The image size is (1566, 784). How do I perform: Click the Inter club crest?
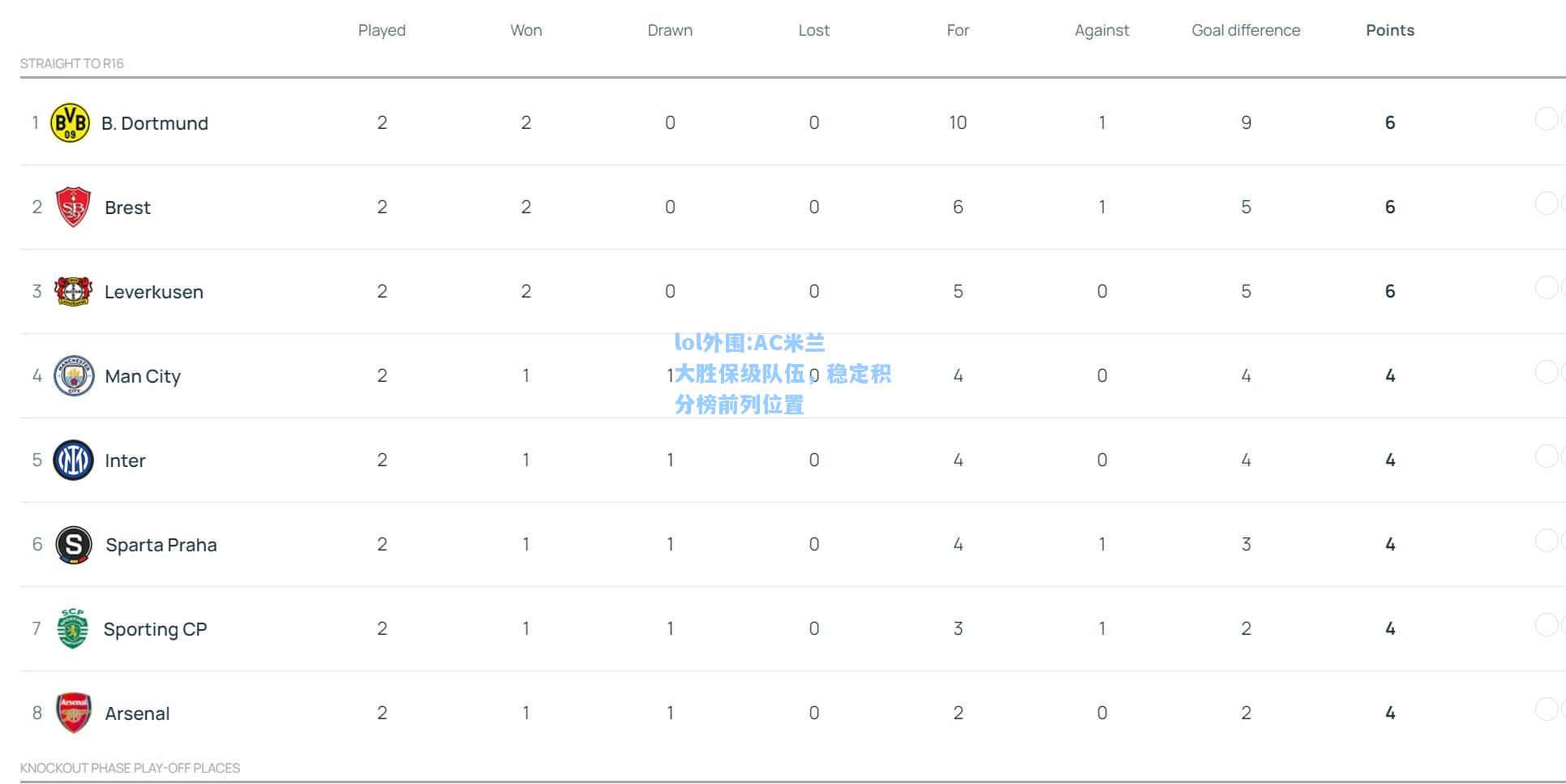tap(73, 460)
